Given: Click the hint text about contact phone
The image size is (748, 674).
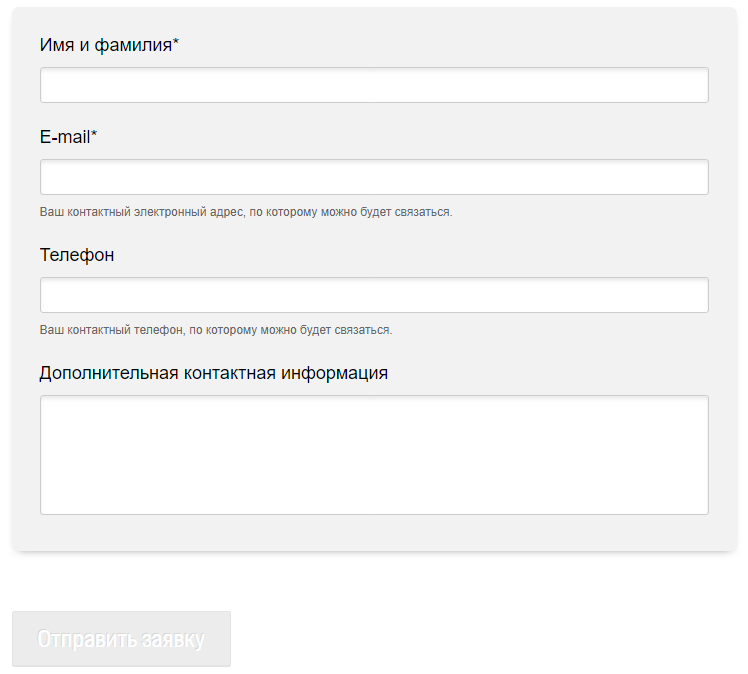Looking at the screenshot, I should click(216, 330).
